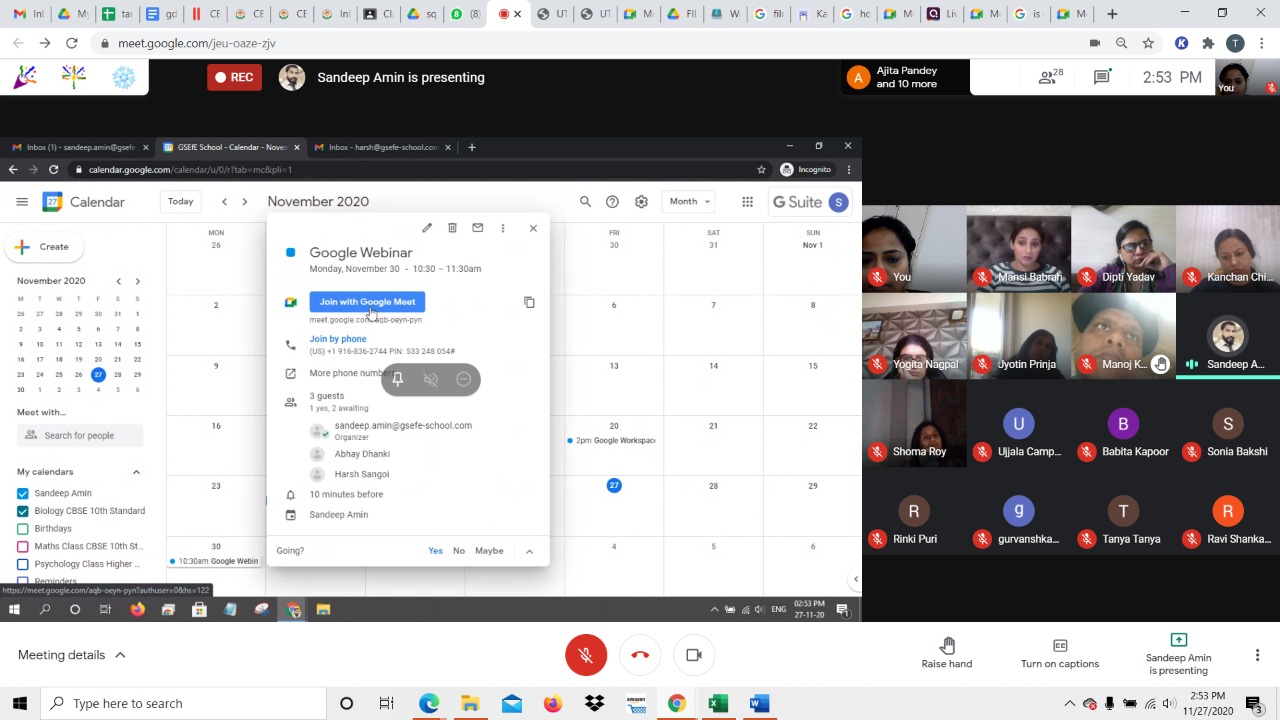The width and height of the screenshot is (1280, 720).
Task: Open 10:30am Google Webinar event chip
Action: click(x=214, y=561)
